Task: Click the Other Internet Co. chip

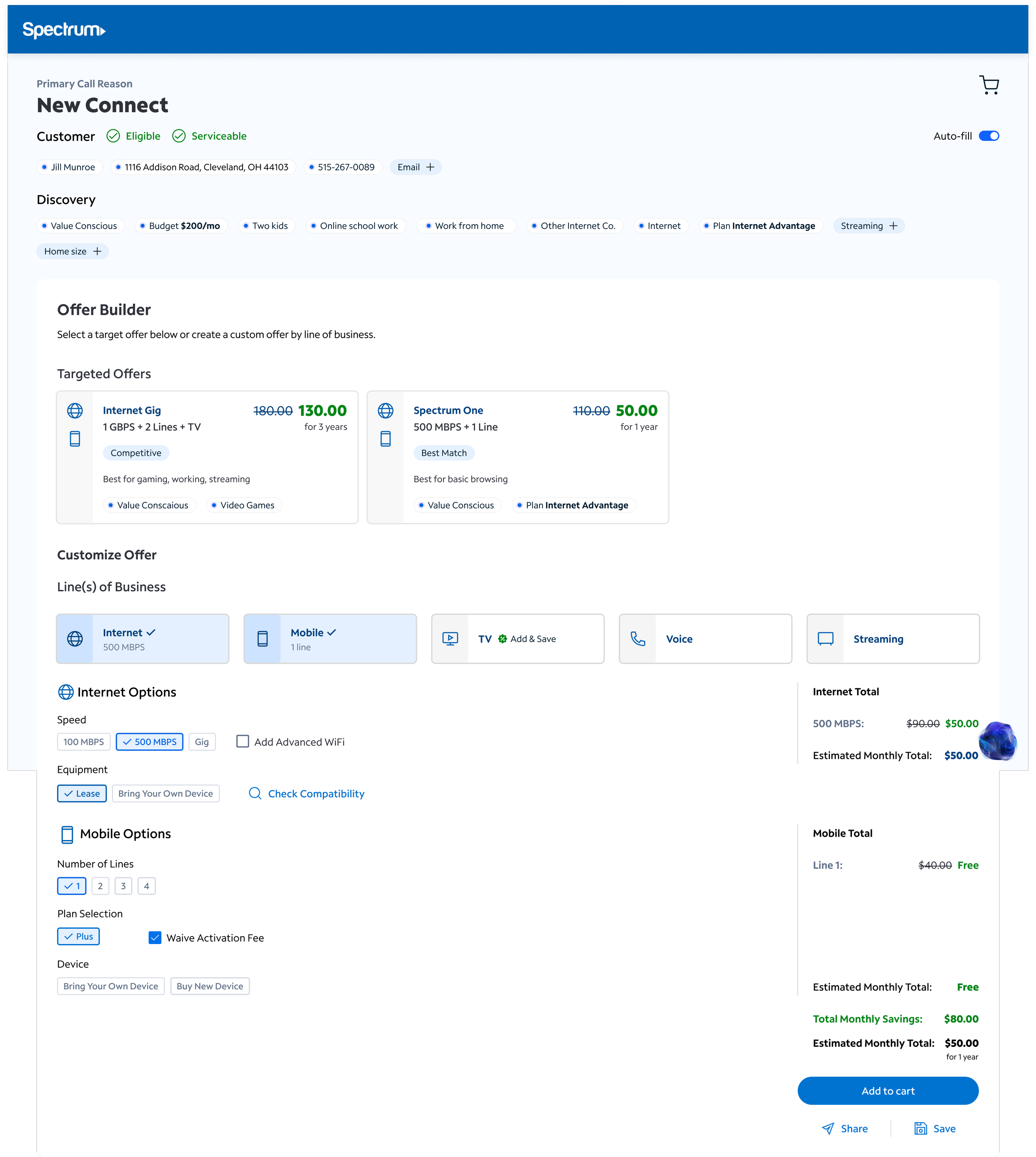Action: 575,225
